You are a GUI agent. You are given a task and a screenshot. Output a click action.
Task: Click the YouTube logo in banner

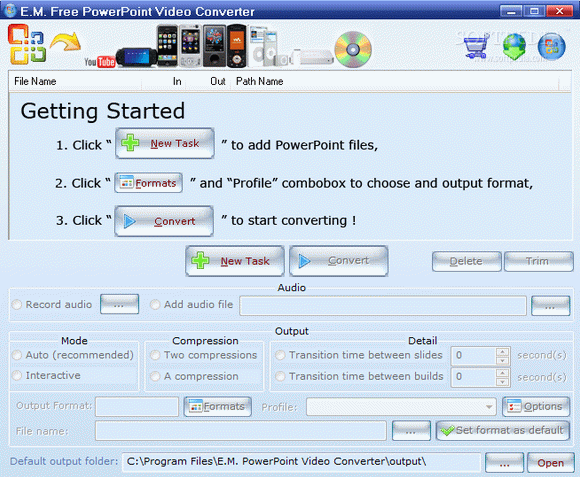100,62
